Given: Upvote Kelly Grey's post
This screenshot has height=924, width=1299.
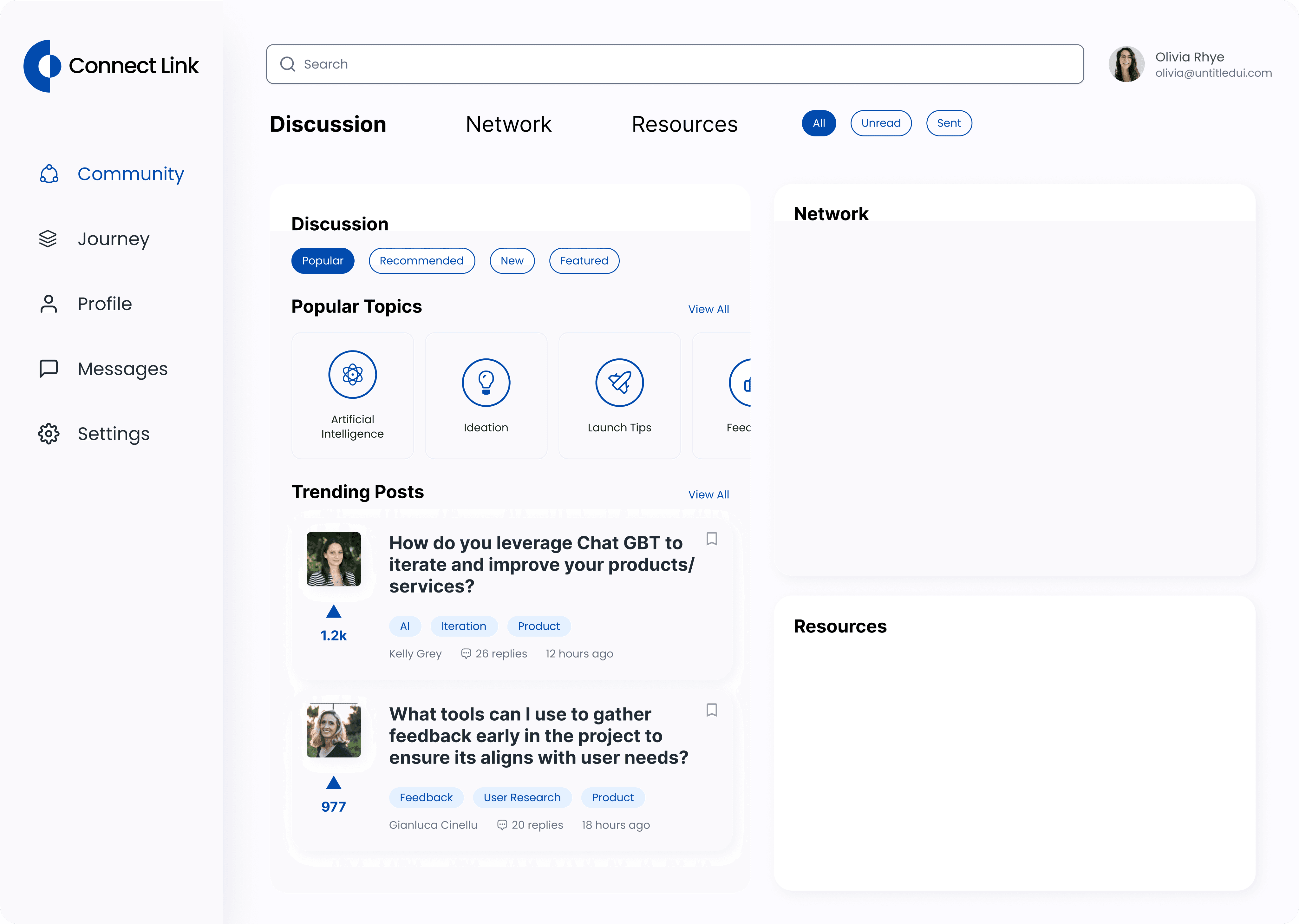Looking at the screenshot, I should tap(334, 612).
